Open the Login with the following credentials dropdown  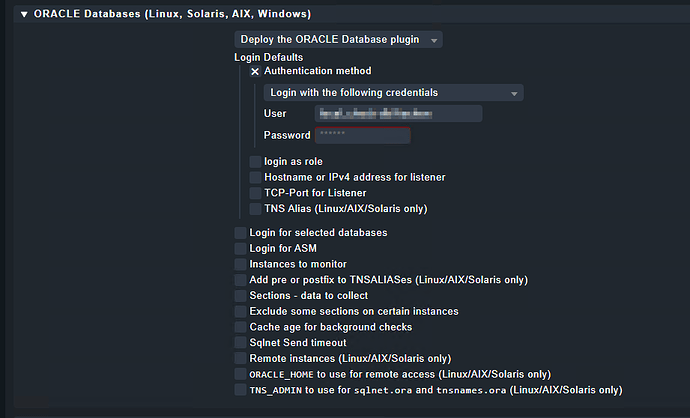tap(393, 92)
